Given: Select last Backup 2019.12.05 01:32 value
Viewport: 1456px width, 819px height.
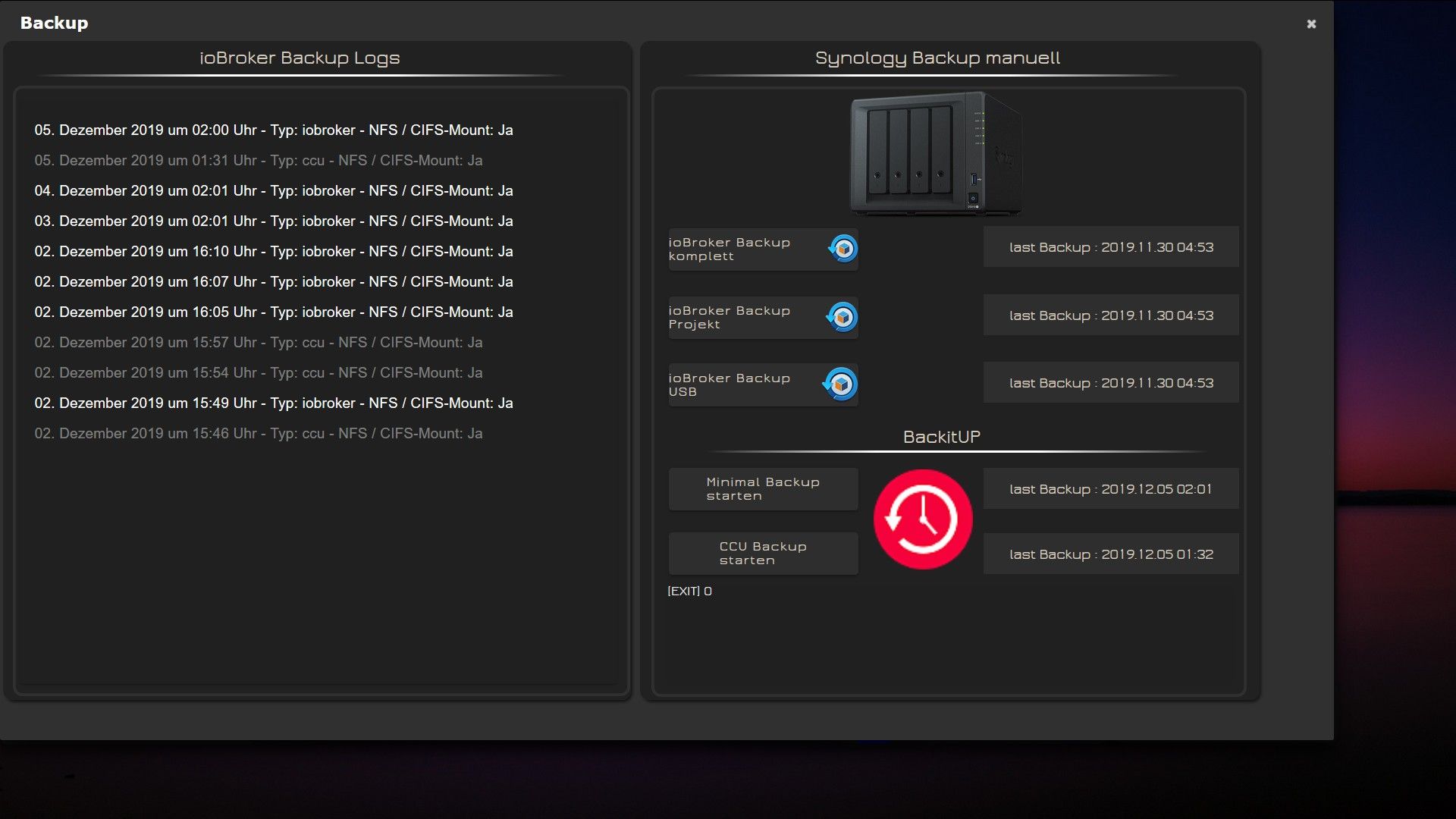Looking at the screenshot, I should [1111, 554].
